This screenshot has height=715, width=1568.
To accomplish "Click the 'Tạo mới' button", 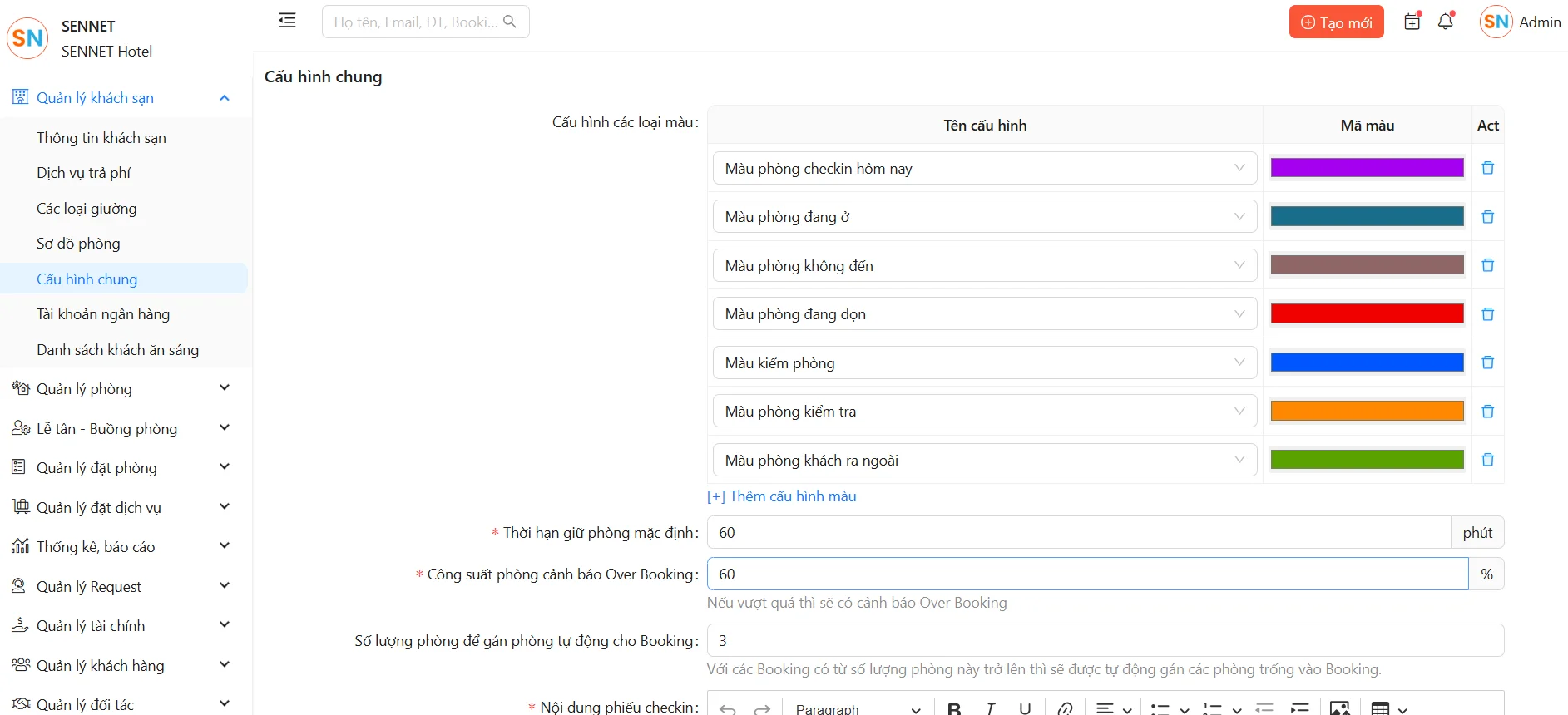I will click(1336, 22).
